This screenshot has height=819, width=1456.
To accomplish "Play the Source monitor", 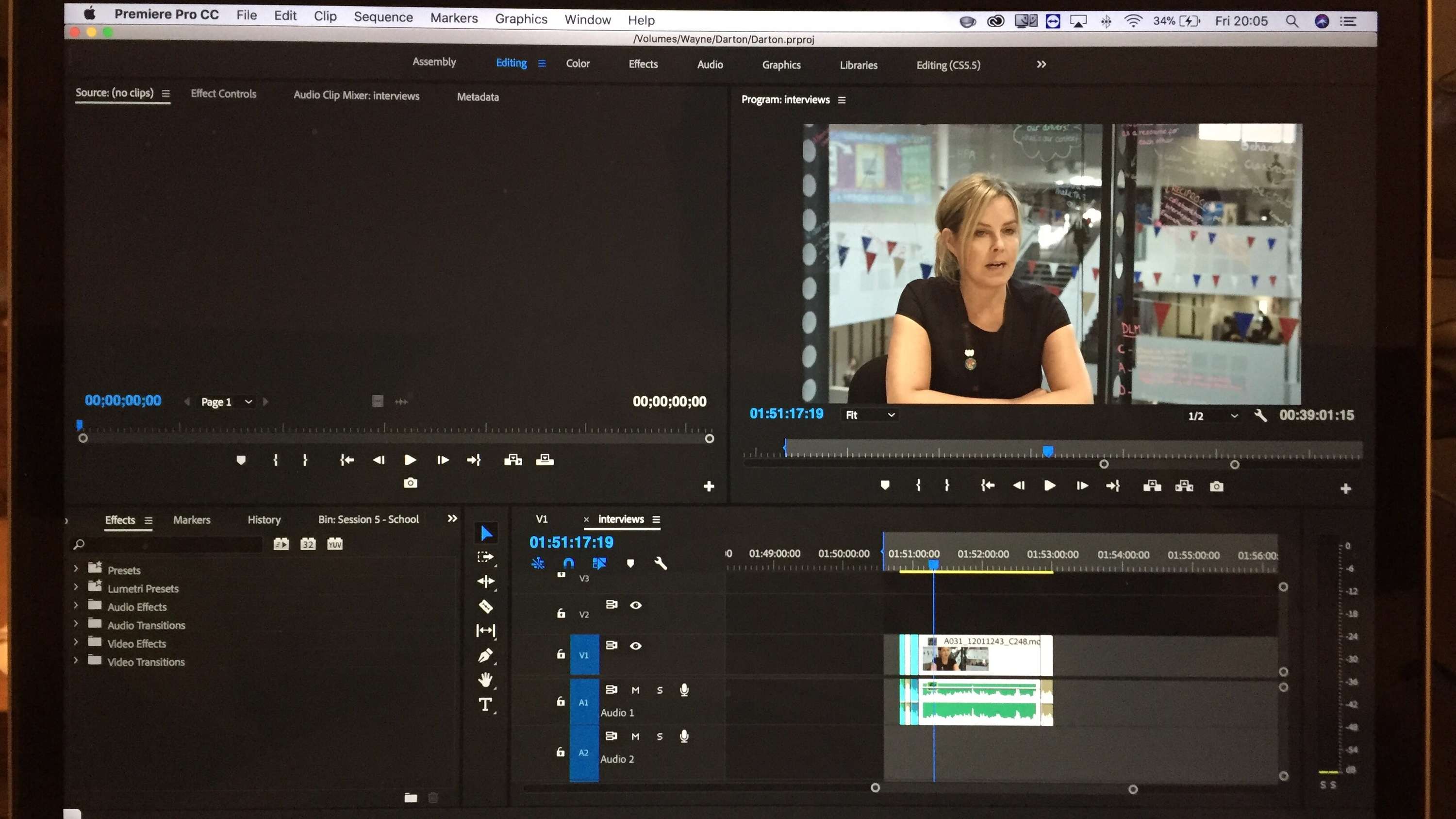I will (410, 460).
